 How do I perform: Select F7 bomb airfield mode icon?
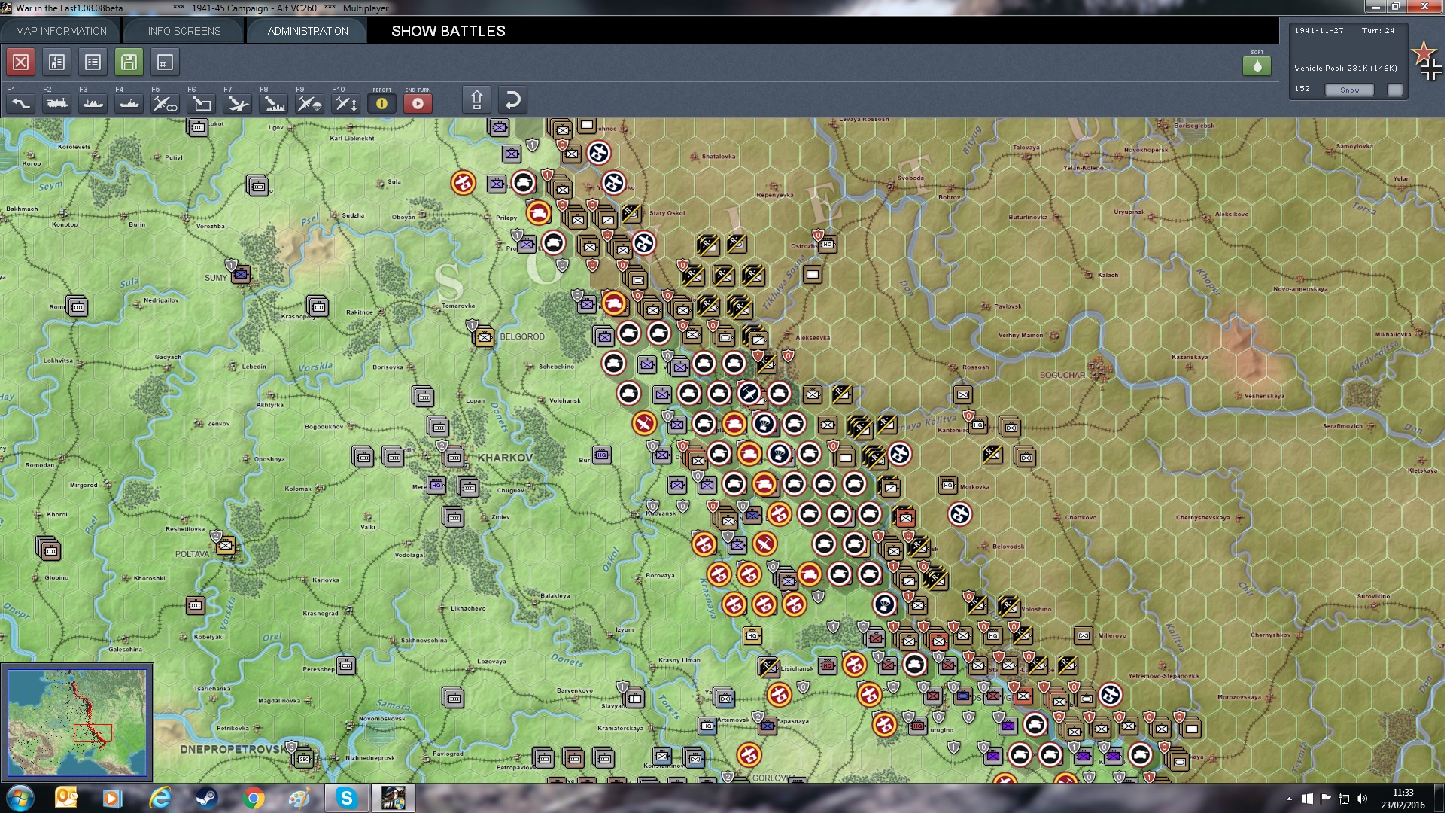(238, 103)
